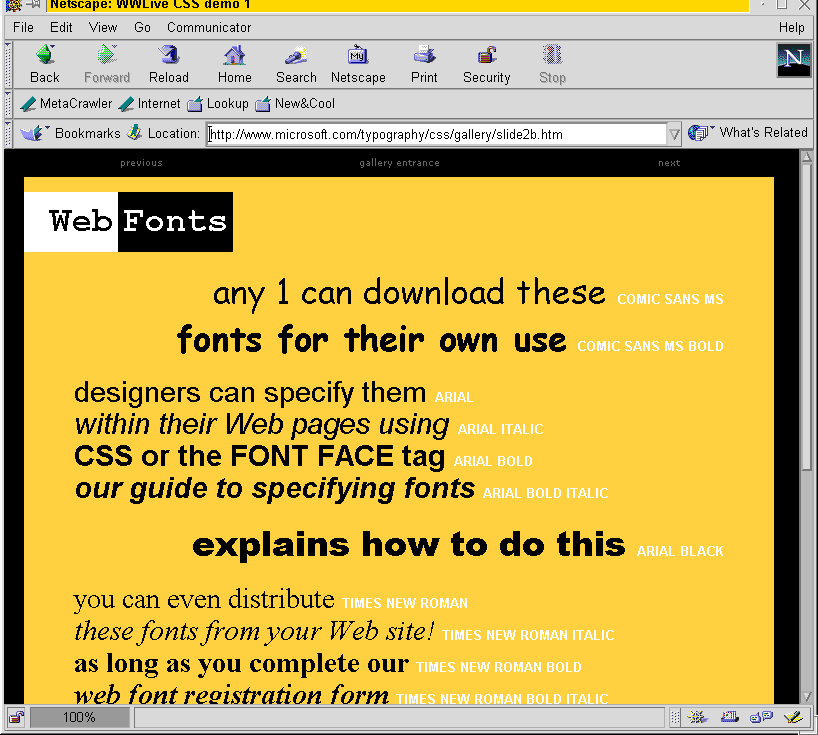Click the vertical scrollbar down arrow
Screen dimensions: 818x735
point(807,696)
